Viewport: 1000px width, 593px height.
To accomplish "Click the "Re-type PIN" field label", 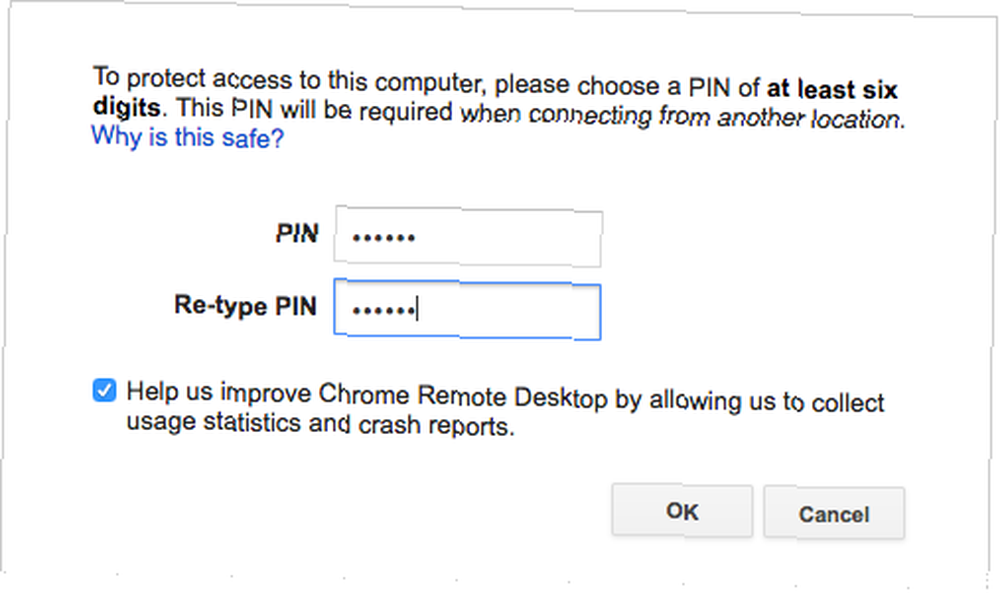I will tap(246, 305).
